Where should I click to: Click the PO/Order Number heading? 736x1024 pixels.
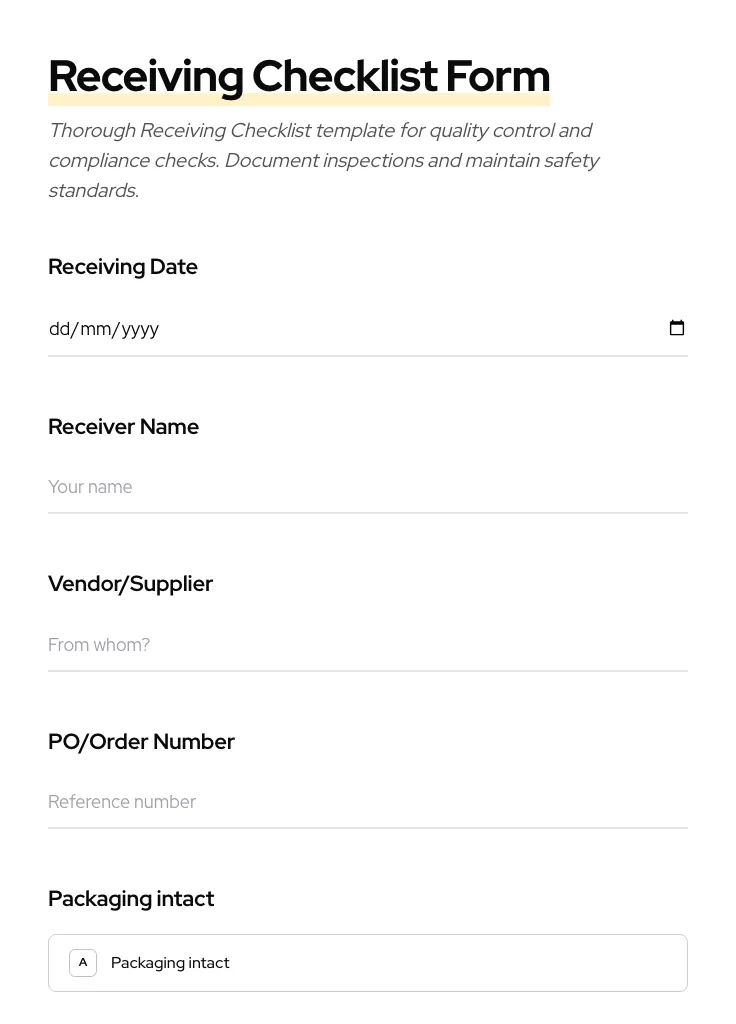[141, 741]
